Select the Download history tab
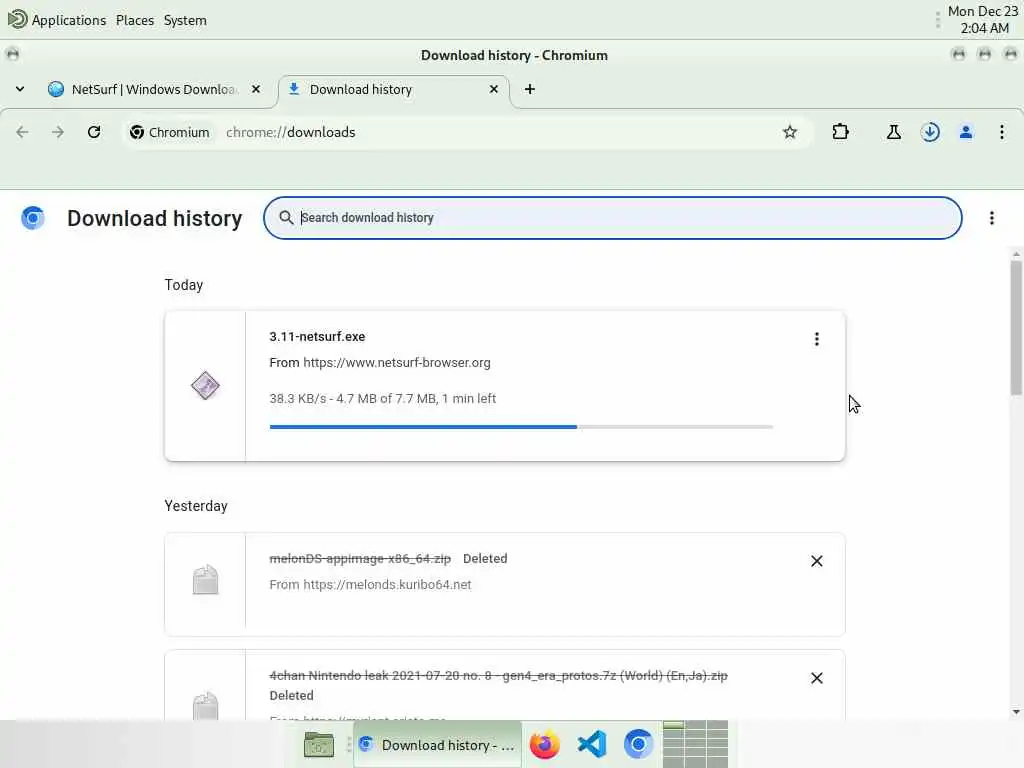 (x=394, y=89)
